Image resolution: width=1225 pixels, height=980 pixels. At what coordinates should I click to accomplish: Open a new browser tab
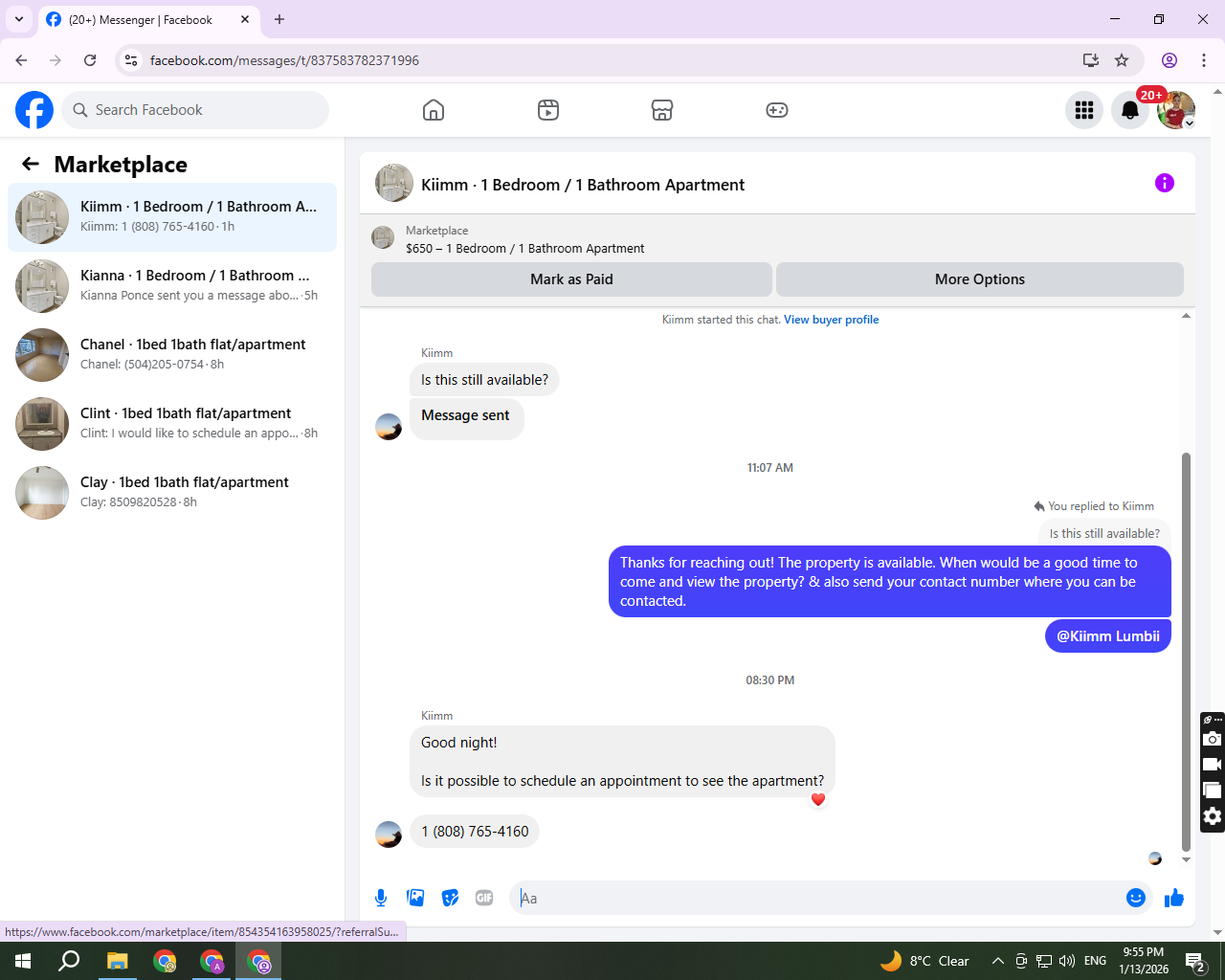point(279,19)
